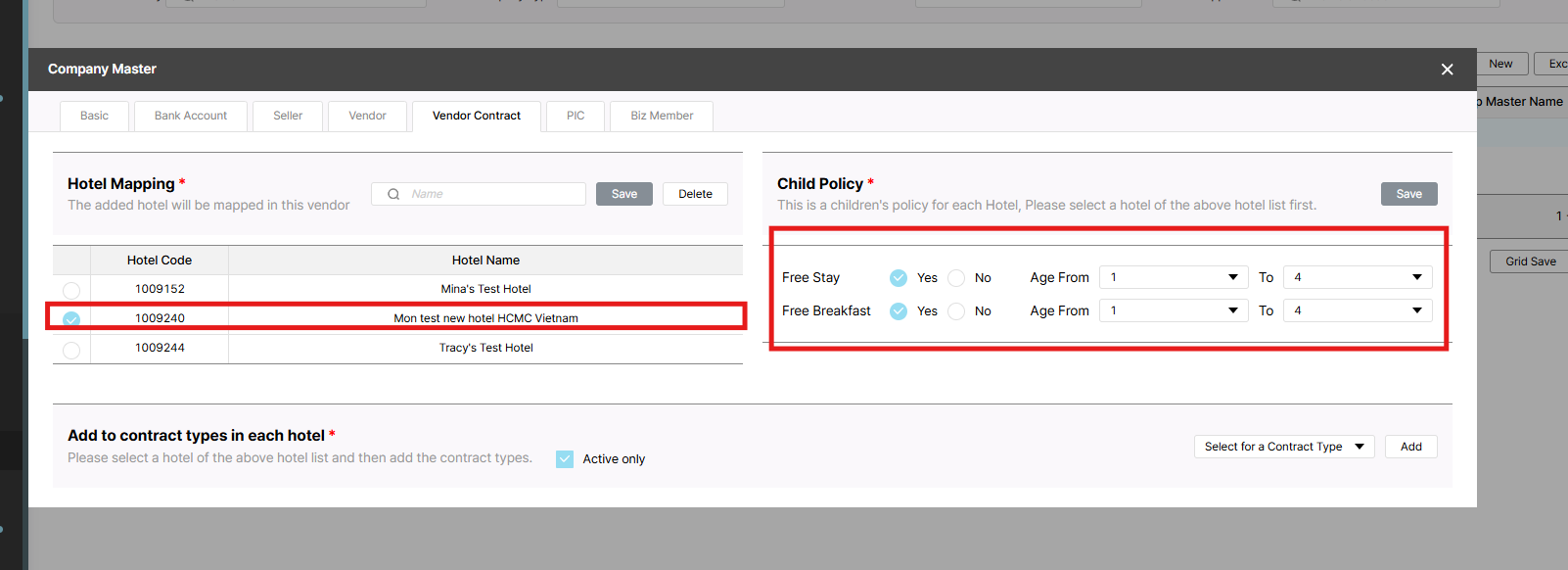Select Yes for Free Breakfast

pos(899,311)
